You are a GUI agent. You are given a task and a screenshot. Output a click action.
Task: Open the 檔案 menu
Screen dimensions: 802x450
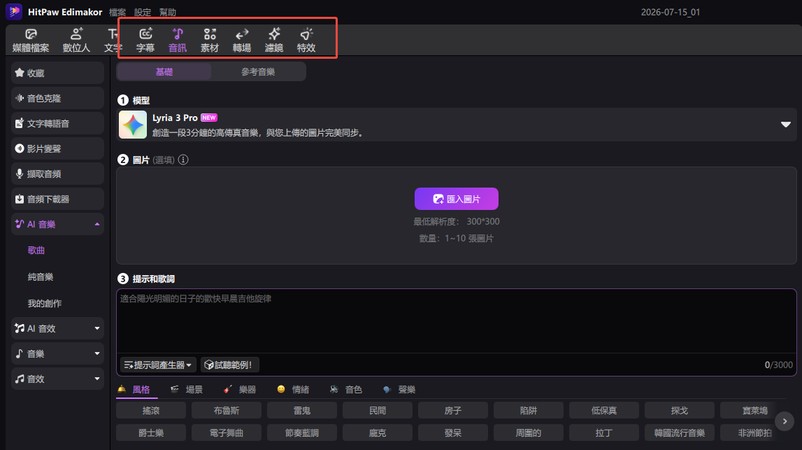coord(117,12)
